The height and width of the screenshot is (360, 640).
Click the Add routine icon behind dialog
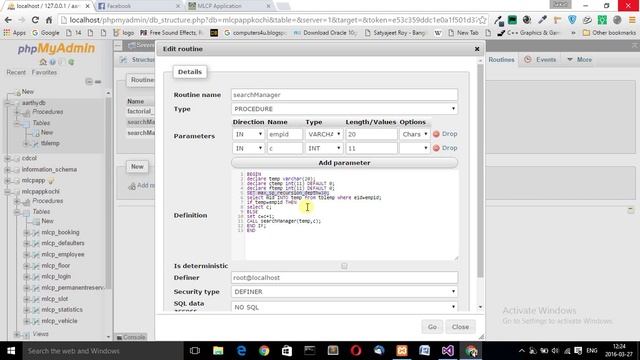click(132, 186)
